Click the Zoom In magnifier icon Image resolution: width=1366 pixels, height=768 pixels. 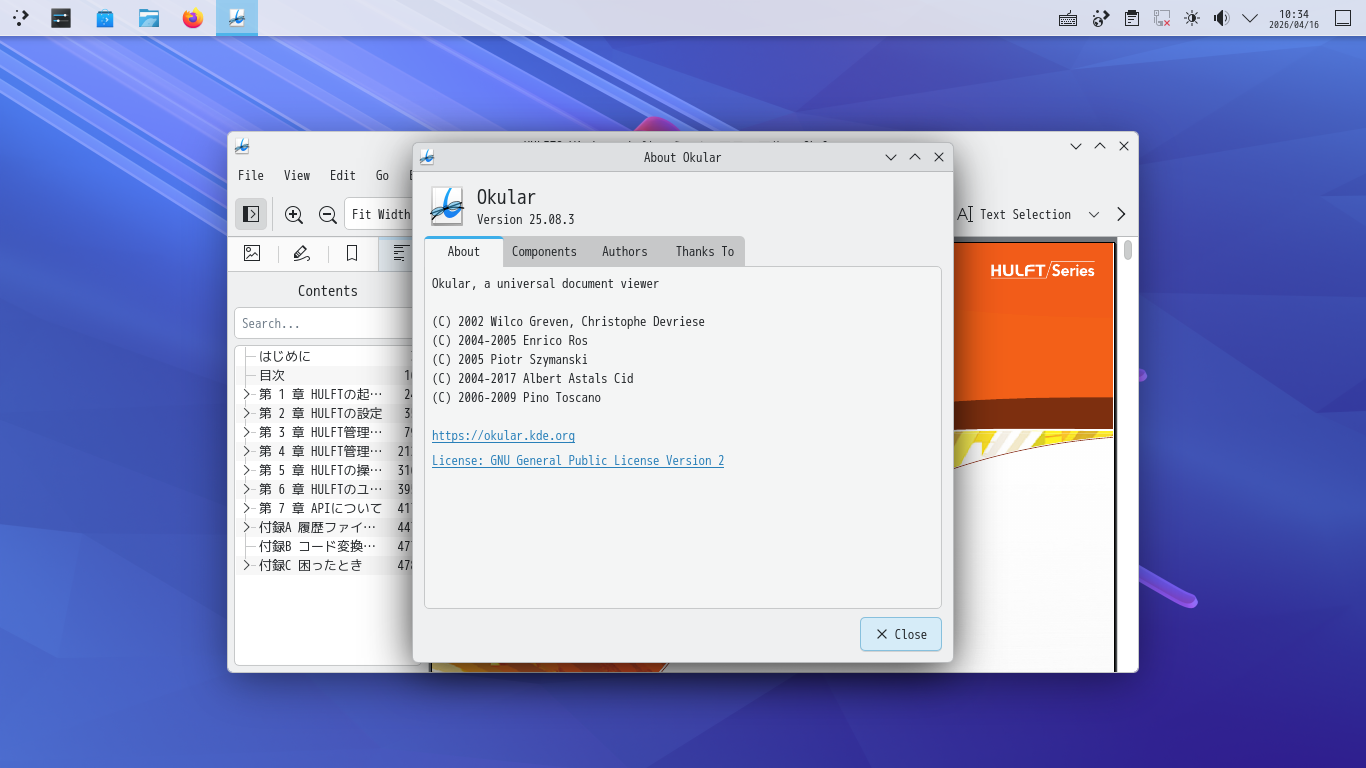(293, 214)
